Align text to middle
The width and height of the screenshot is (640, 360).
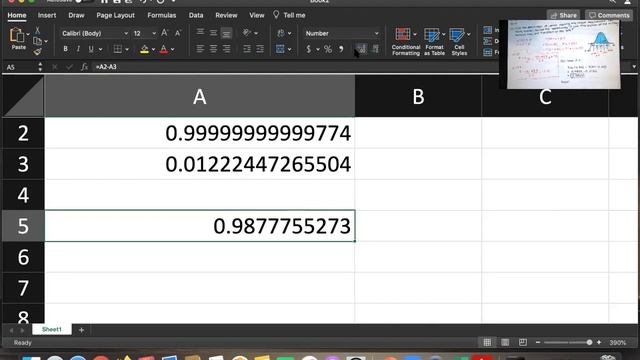[213, 33]
